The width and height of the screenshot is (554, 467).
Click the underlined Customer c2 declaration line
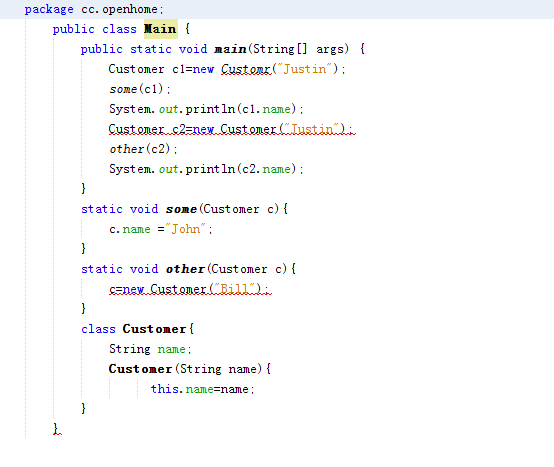232,129
